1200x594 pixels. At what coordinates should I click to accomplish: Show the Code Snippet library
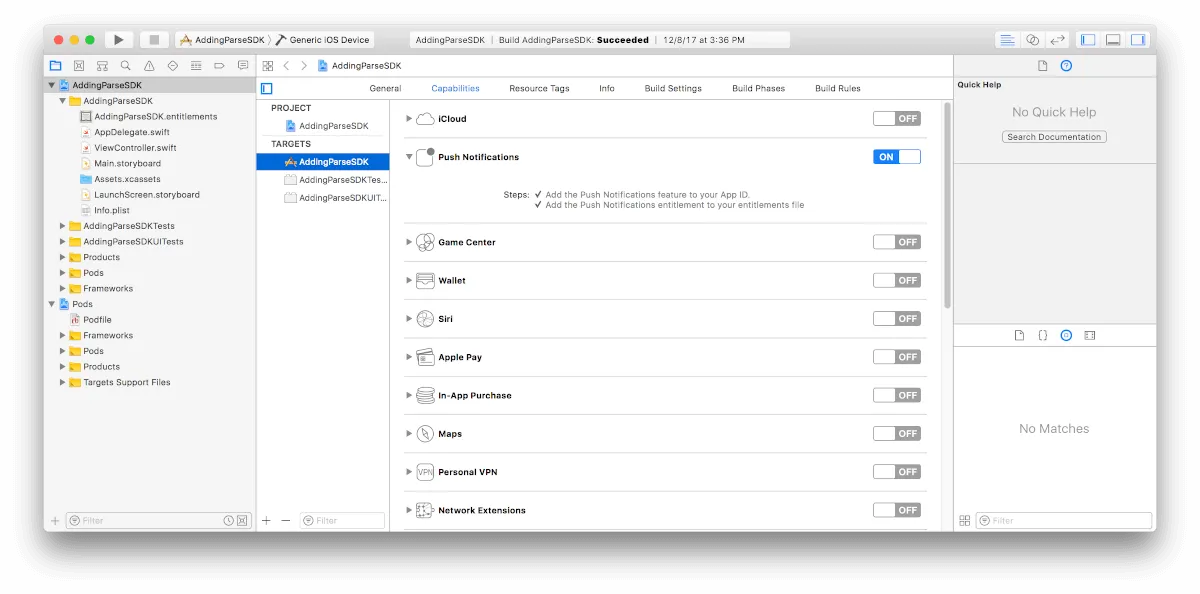pos(1043,335)
